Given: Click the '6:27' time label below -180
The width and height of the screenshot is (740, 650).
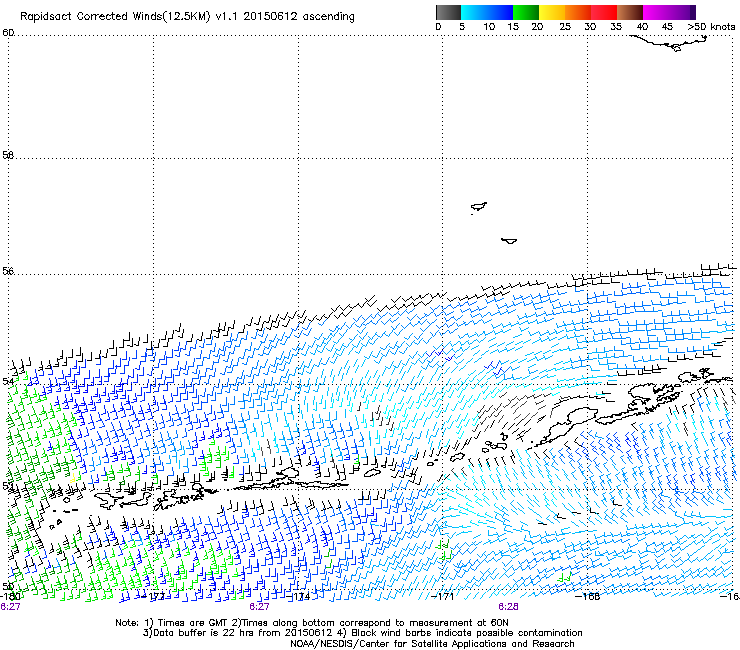Looking at the screenshot, I should tap(10, 607).
